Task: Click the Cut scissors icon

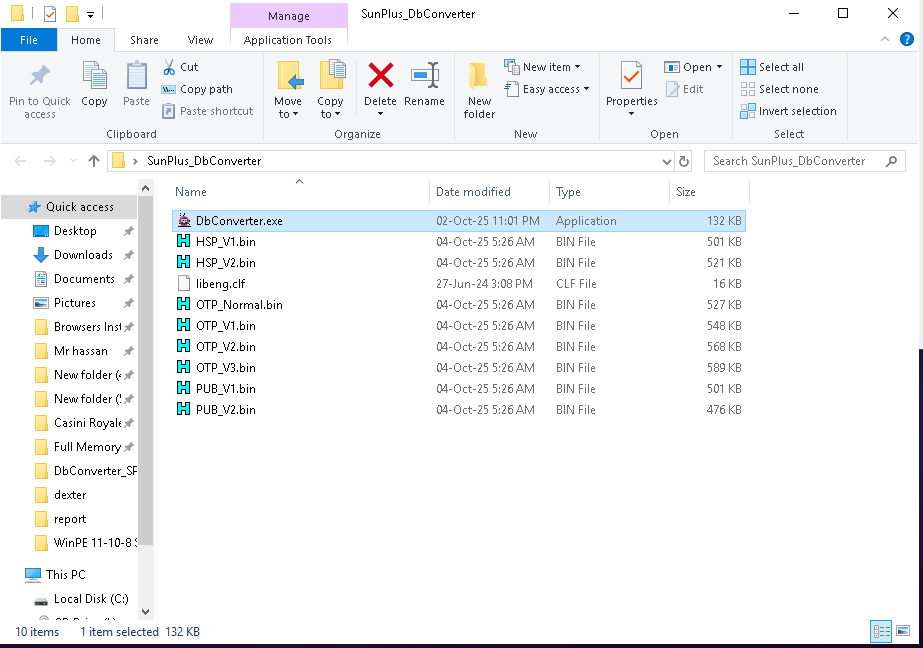Action: click(x=169, y=67)
